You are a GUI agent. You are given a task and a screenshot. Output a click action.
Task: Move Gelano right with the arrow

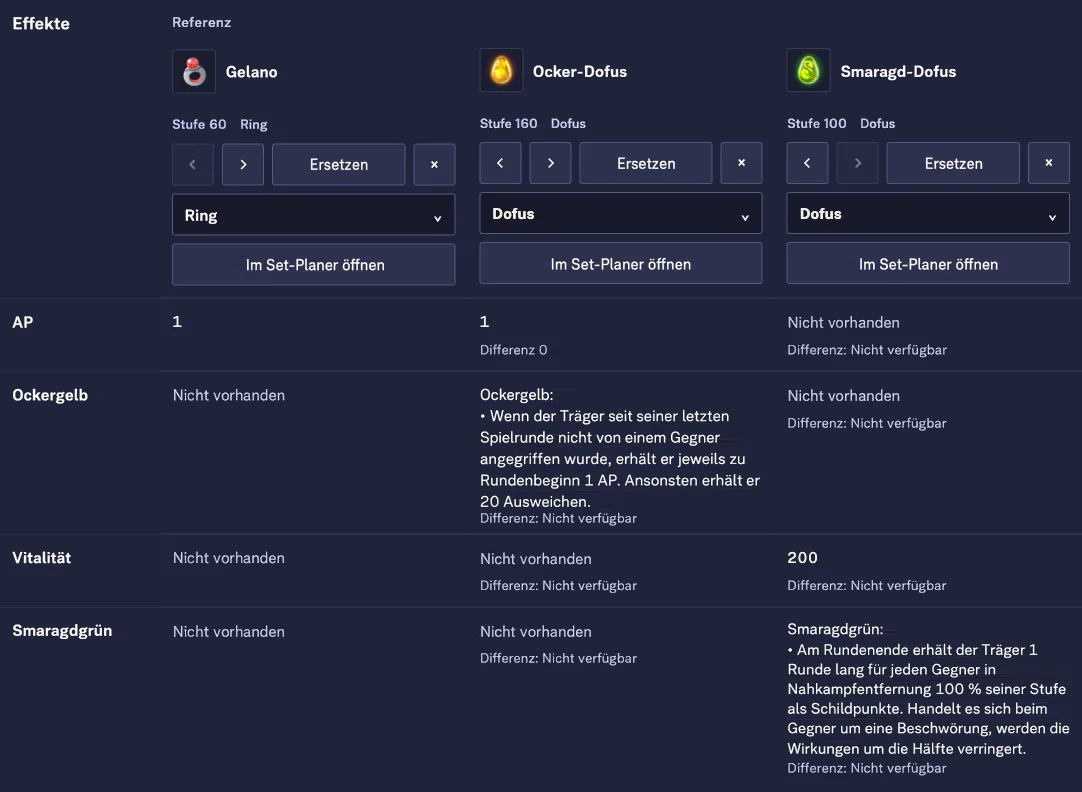pos(243,164)
